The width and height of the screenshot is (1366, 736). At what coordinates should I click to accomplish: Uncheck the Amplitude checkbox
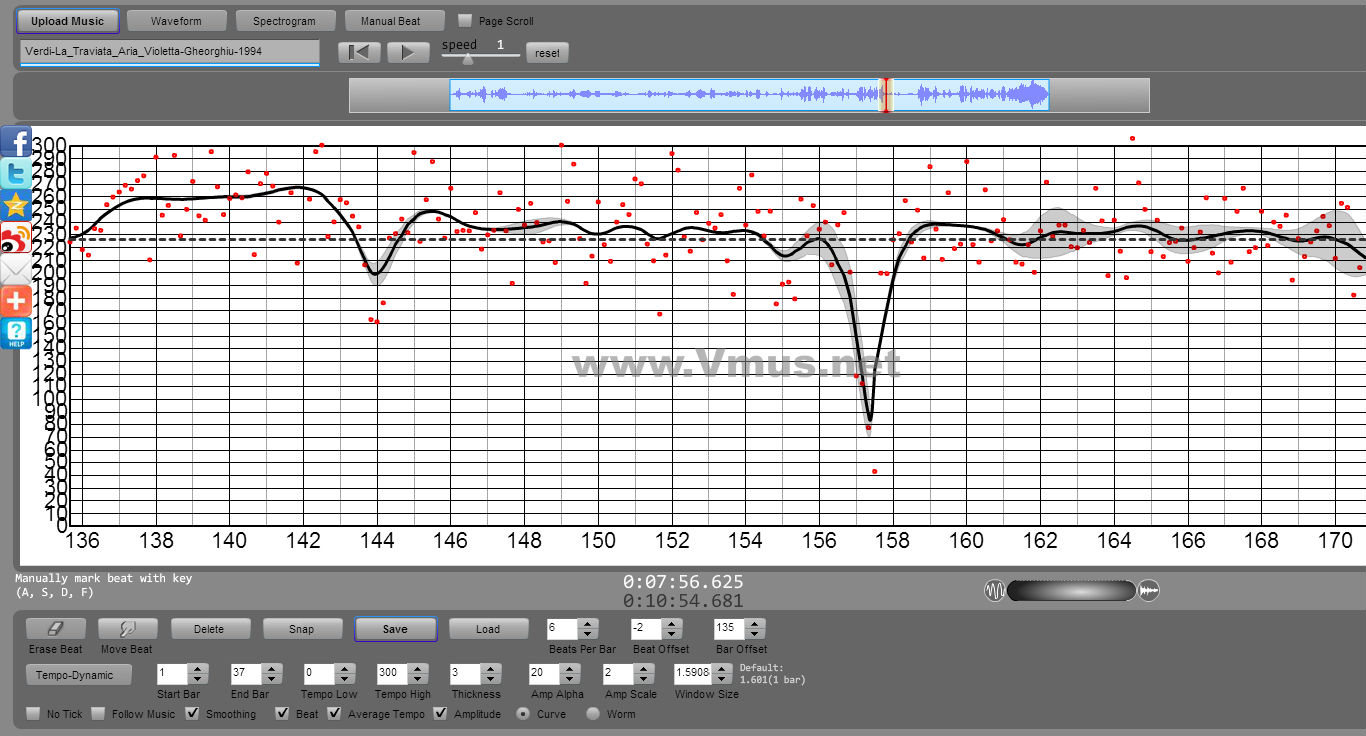(x=440, y=714)
